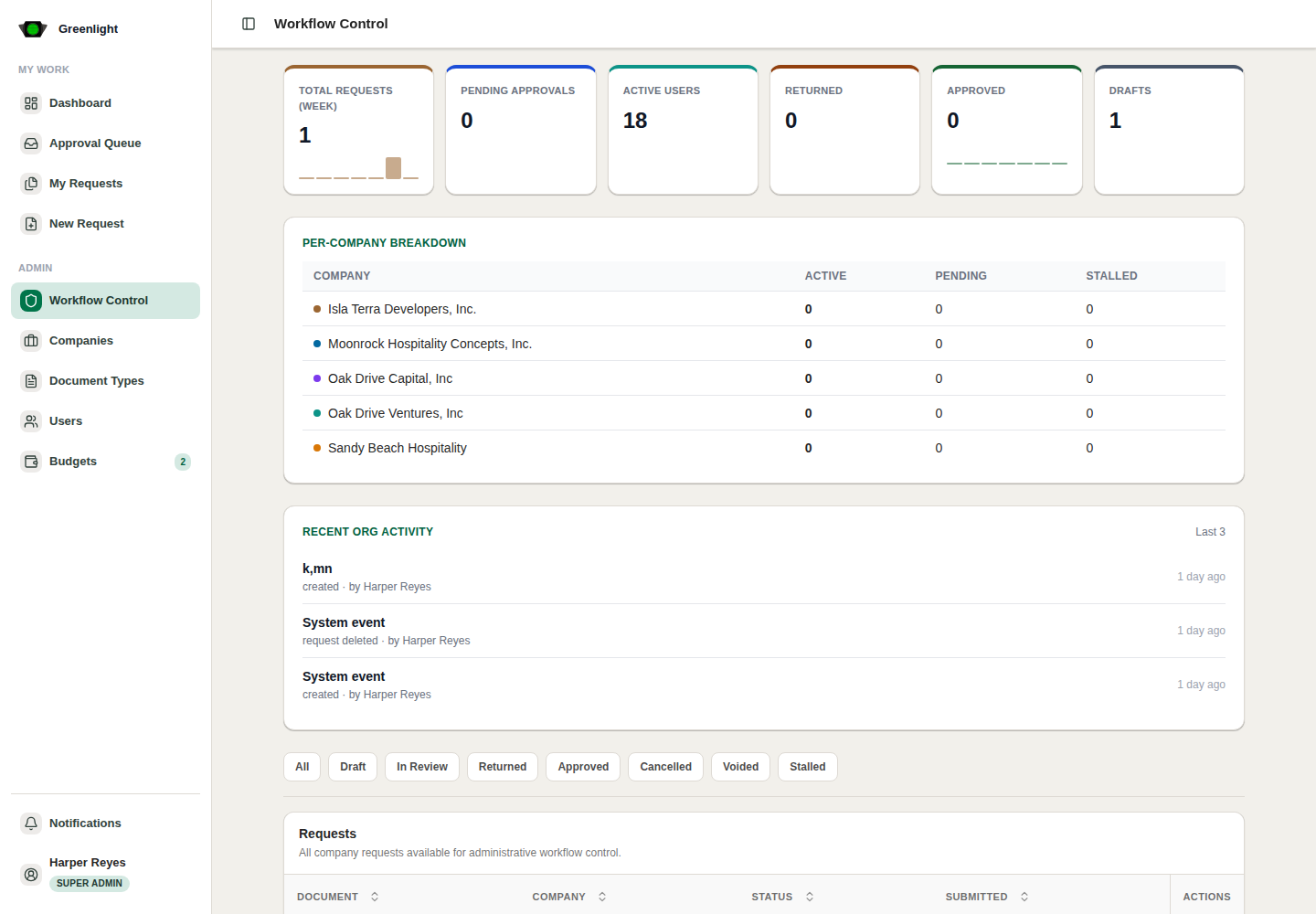1316x914 pixels.
Task: Click the Document Types file icon
Action: [x=31, y=381]
